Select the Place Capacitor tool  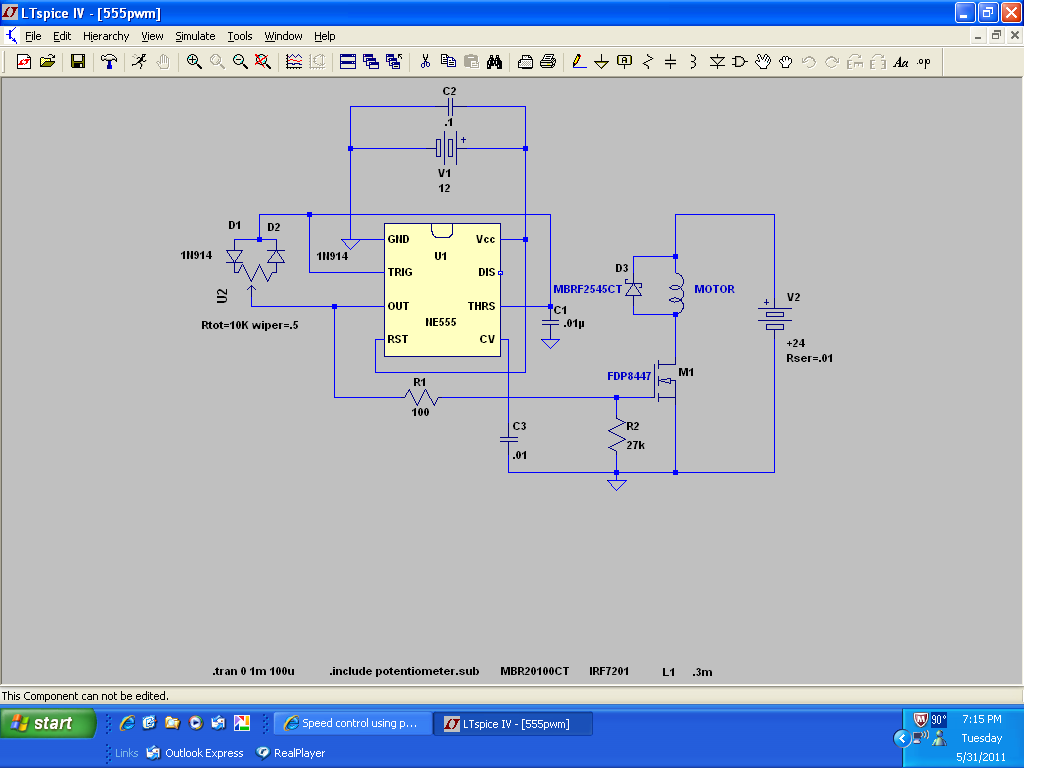click(671, 62)
